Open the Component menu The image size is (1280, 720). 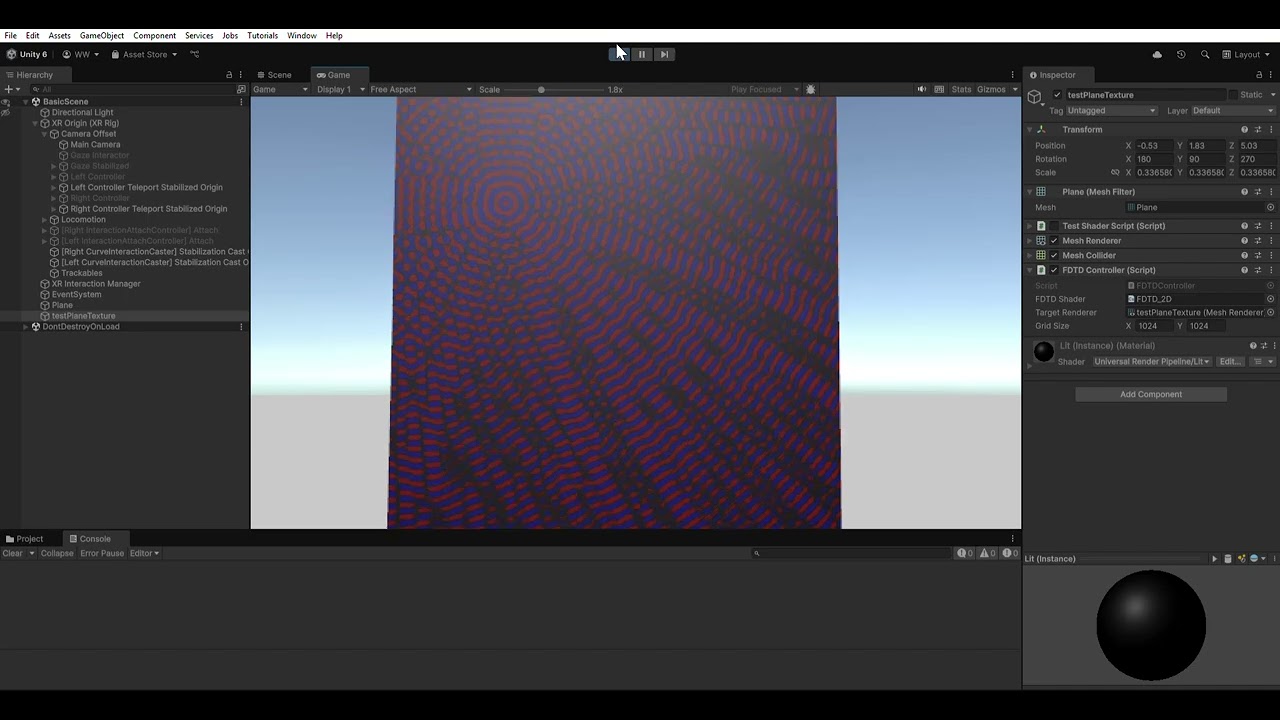(155, 36)
